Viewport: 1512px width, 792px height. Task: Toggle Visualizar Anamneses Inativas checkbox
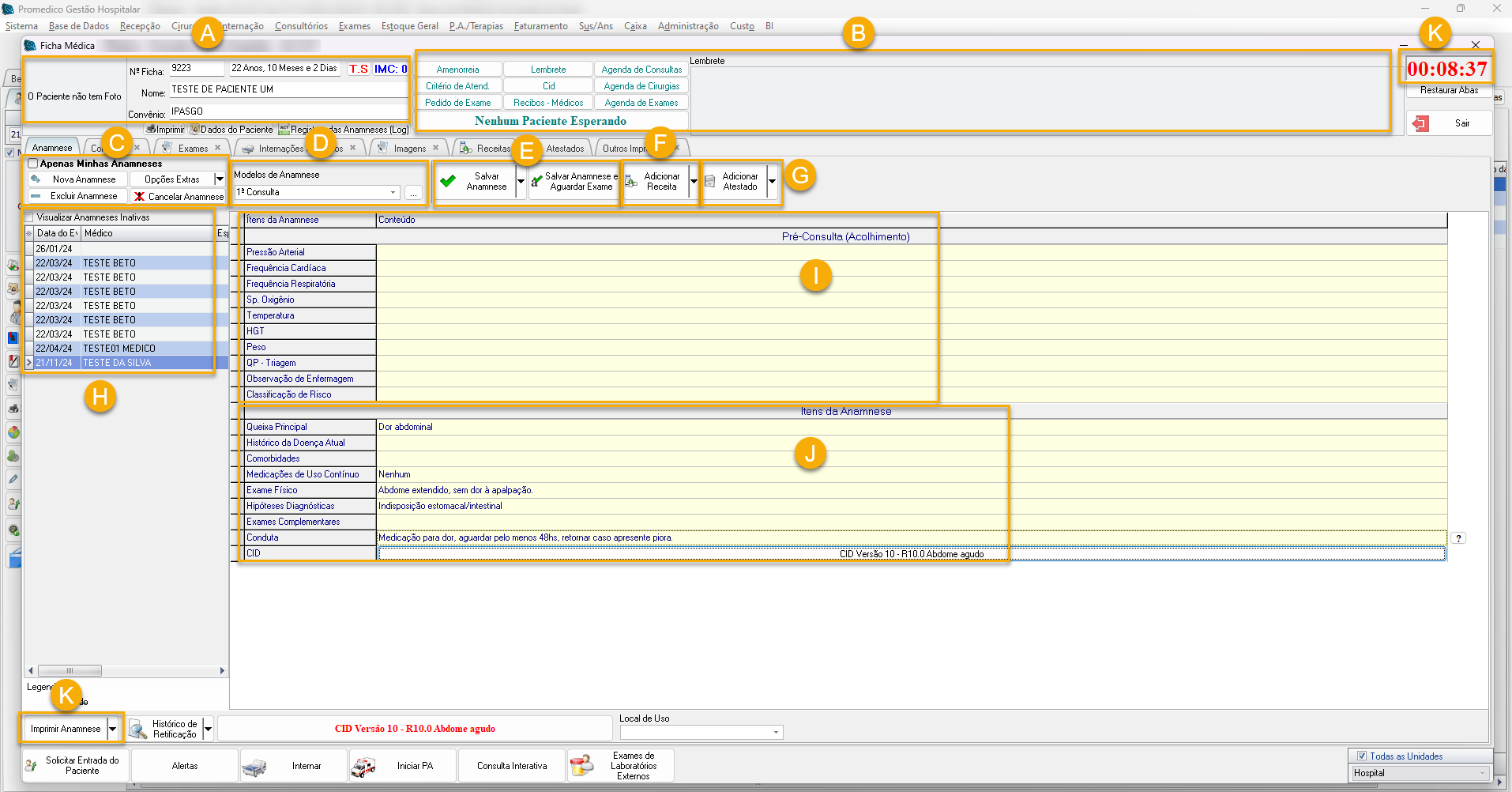coord(29,217)
